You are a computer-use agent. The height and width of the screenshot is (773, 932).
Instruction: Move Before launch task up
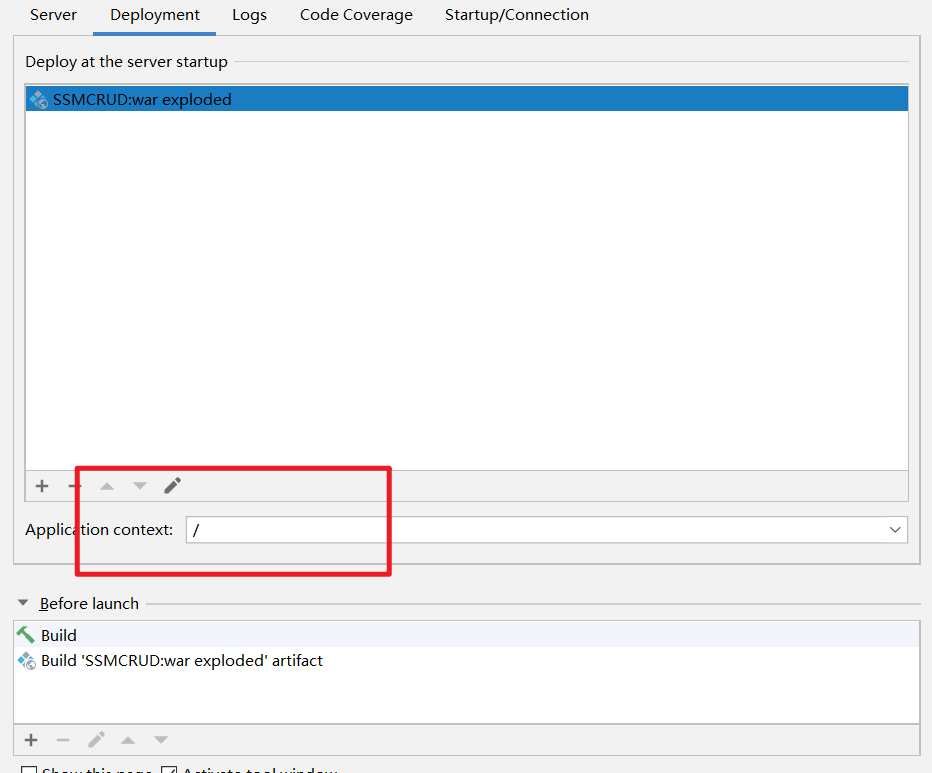tap(128, 740)
